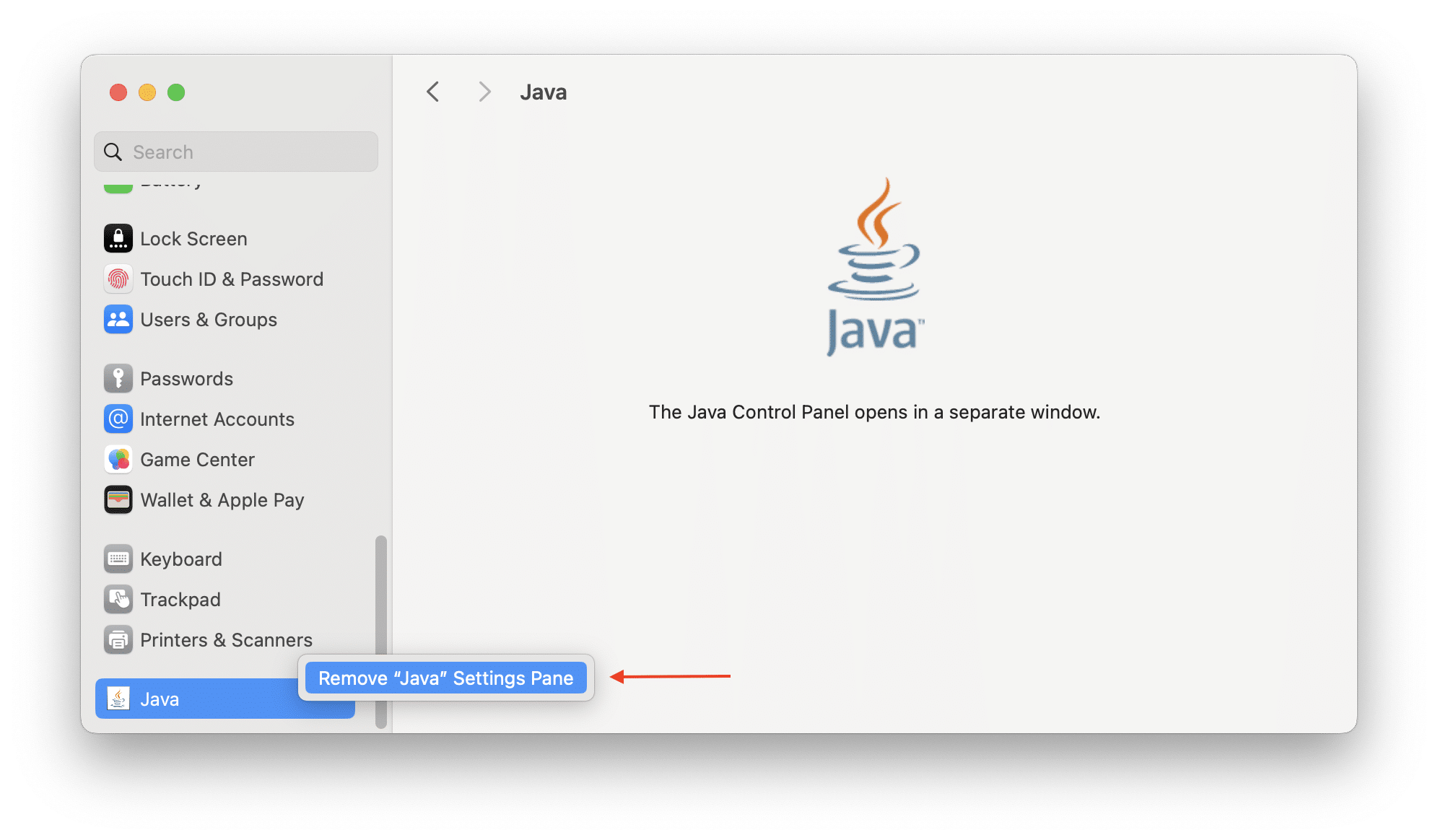Viewport: 1438px width, 840px height.
Task: Open Internet Accounts settings
Action: [217, 419]
